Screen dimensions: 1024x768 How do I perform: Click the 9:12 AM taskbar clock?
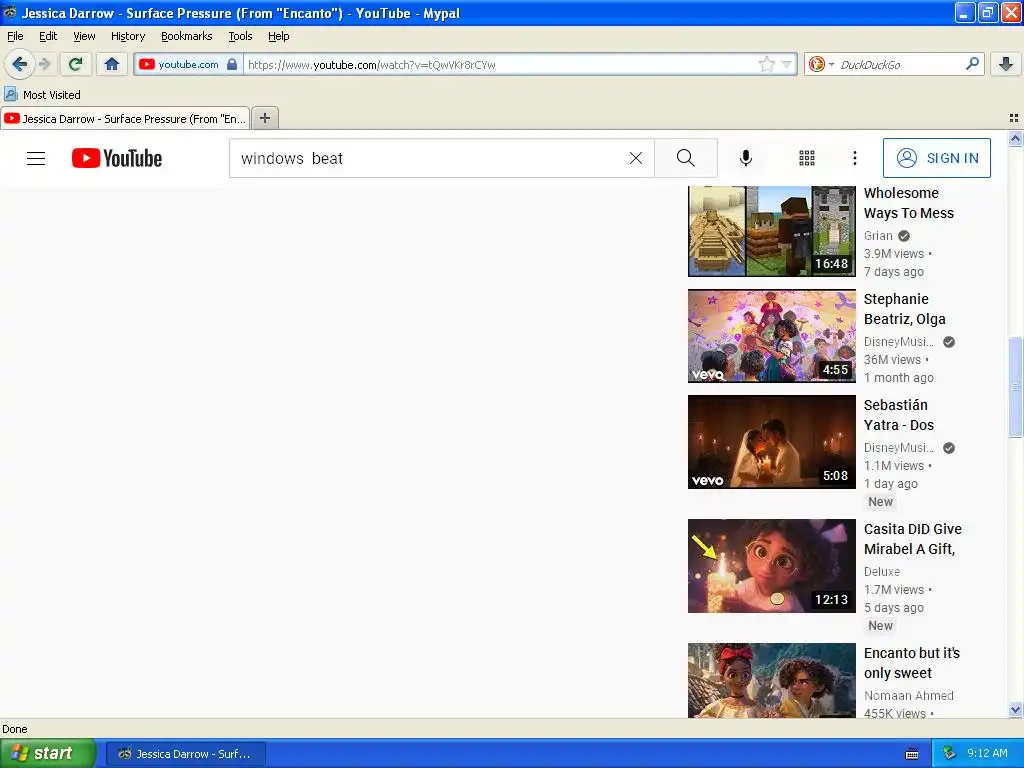pyautogui.click(x=987, y=753)
